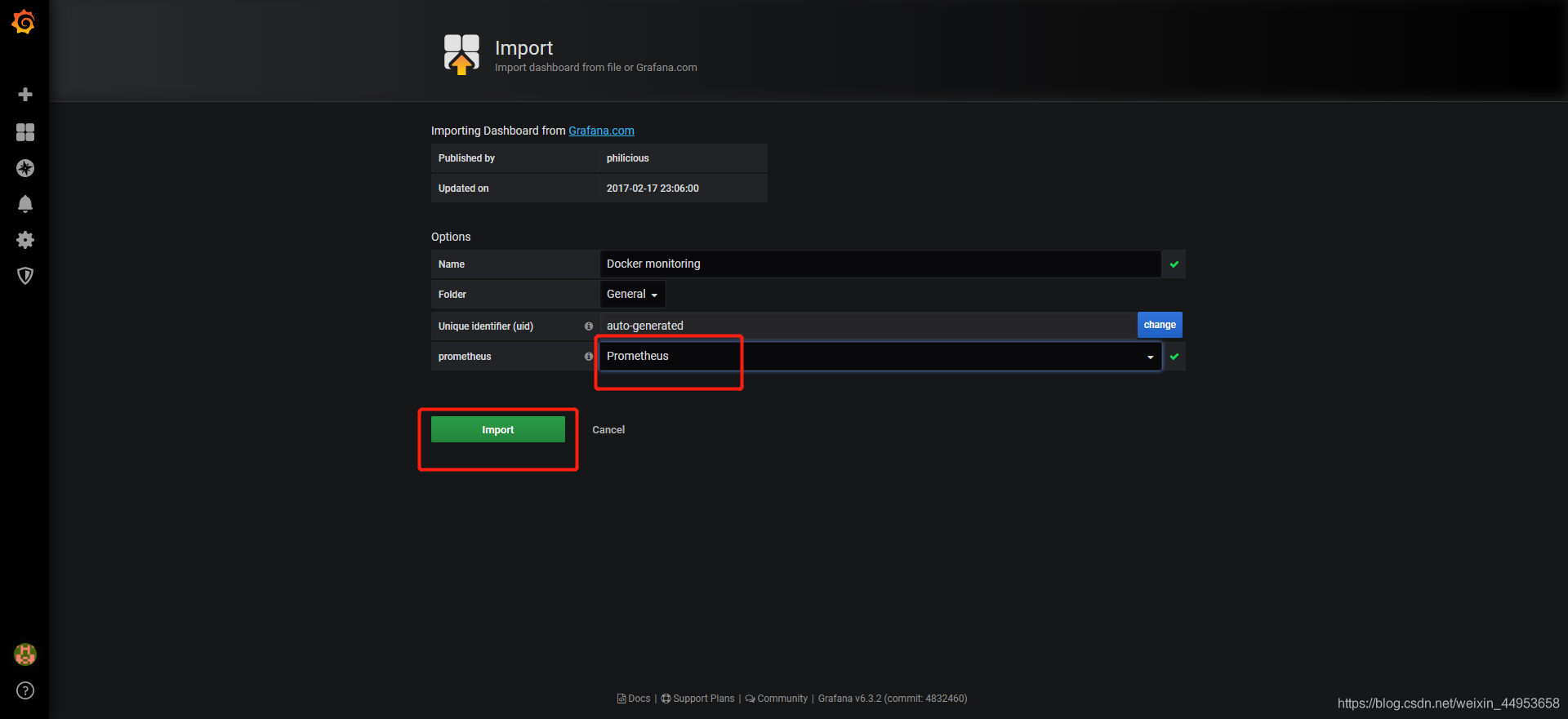Click the Options section heading
Screen dimensions: 1568x719
451,237
